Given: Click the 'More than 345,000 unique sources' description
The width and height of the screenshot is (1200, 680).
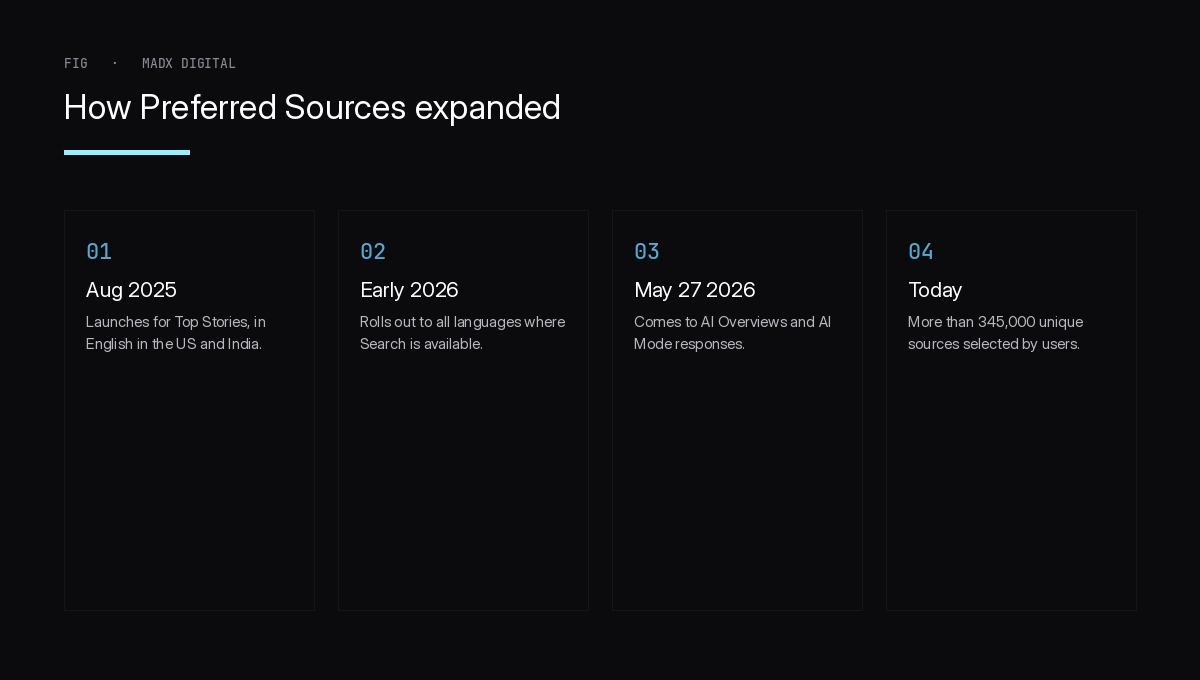Looking at the screenshot, I should click(x=995, y=333).
